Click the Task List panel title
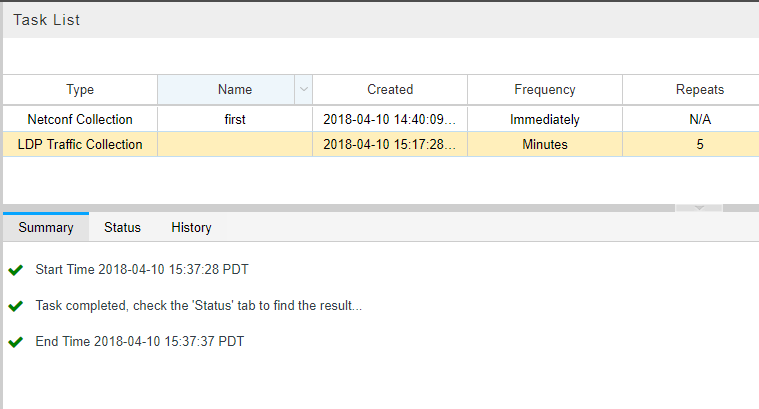759x409 pixels. 47,19
